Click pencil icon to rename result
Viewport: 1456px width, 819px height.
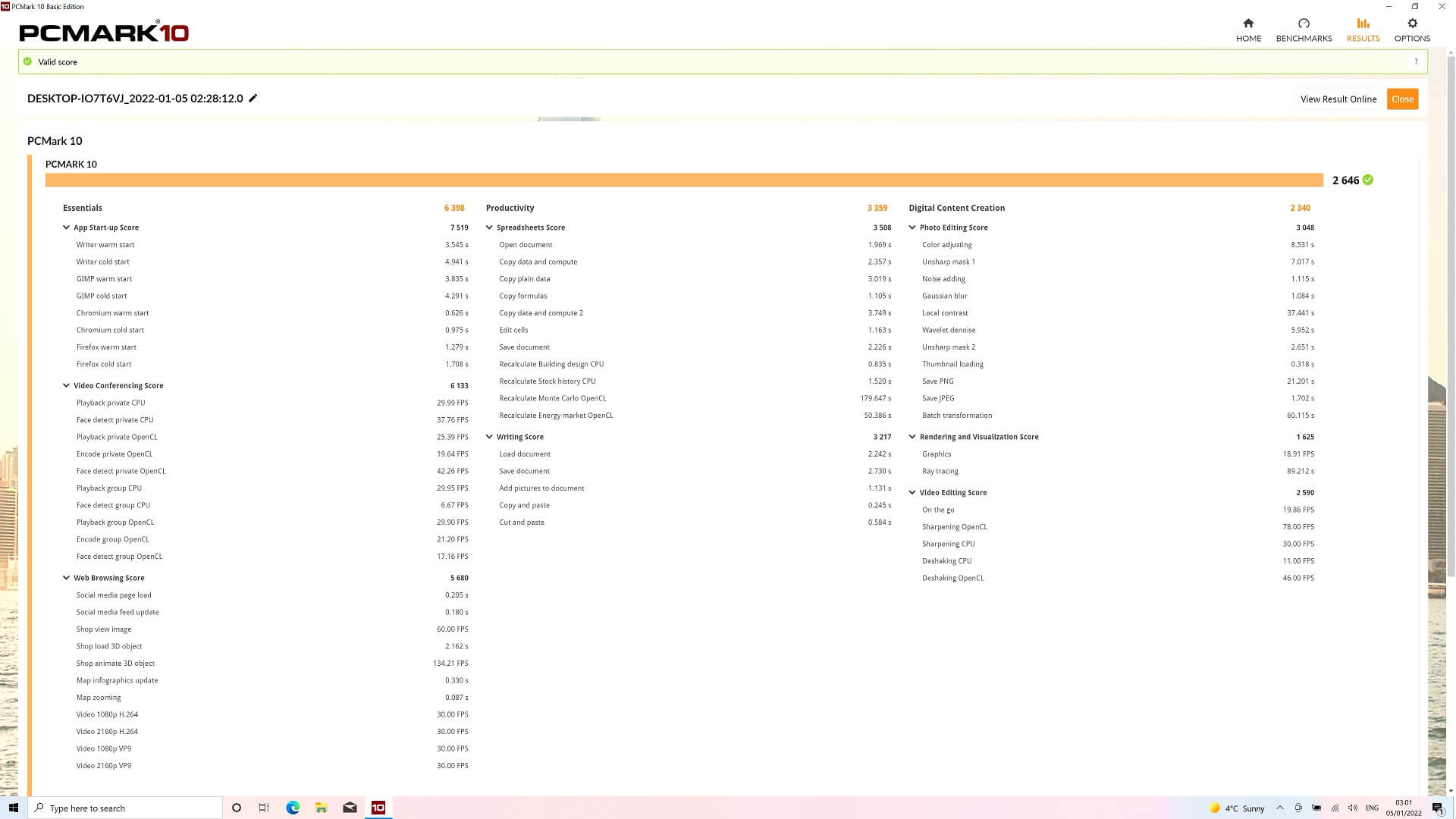point(253,98)
